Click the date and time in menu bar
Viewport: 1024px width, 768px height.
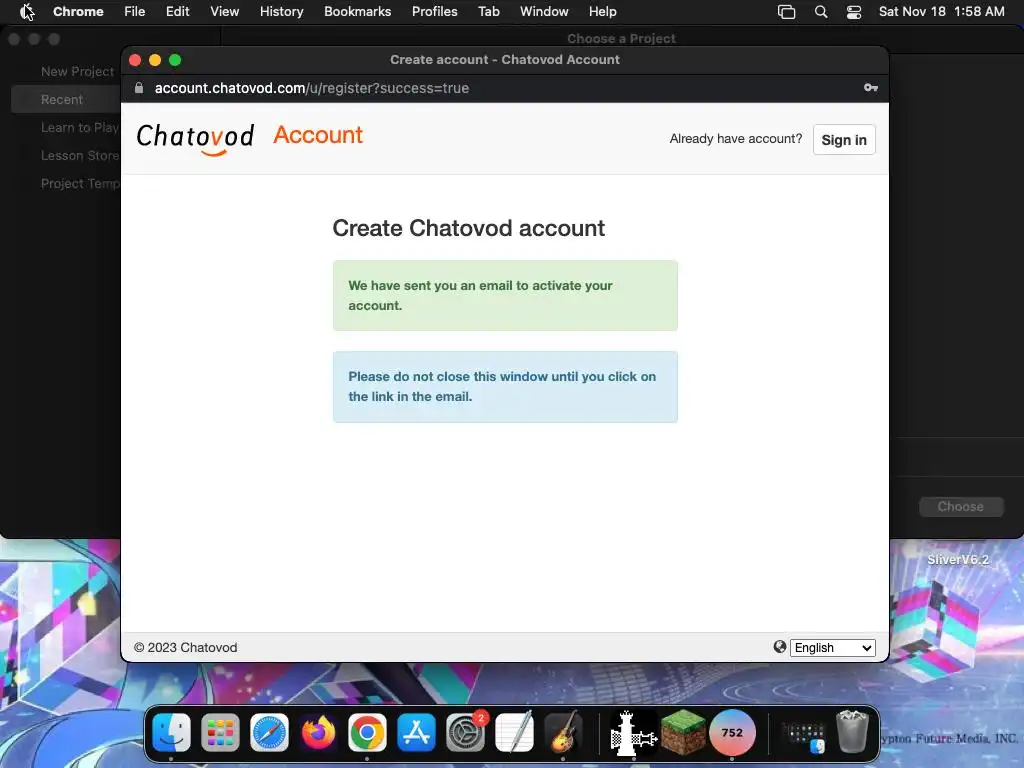[x=941, y=12]
